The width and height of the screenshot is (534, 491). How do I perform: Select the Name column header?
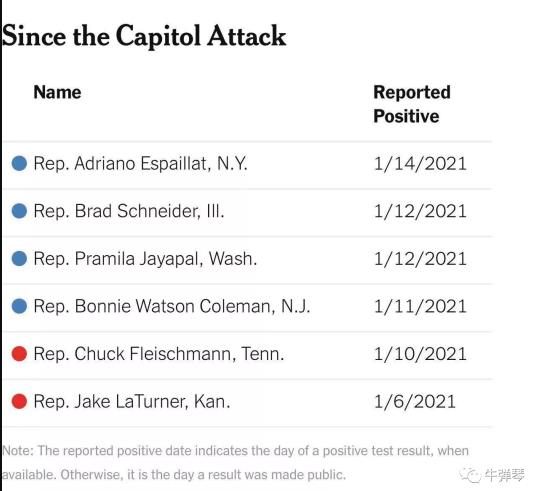click(x=57, y=92)
